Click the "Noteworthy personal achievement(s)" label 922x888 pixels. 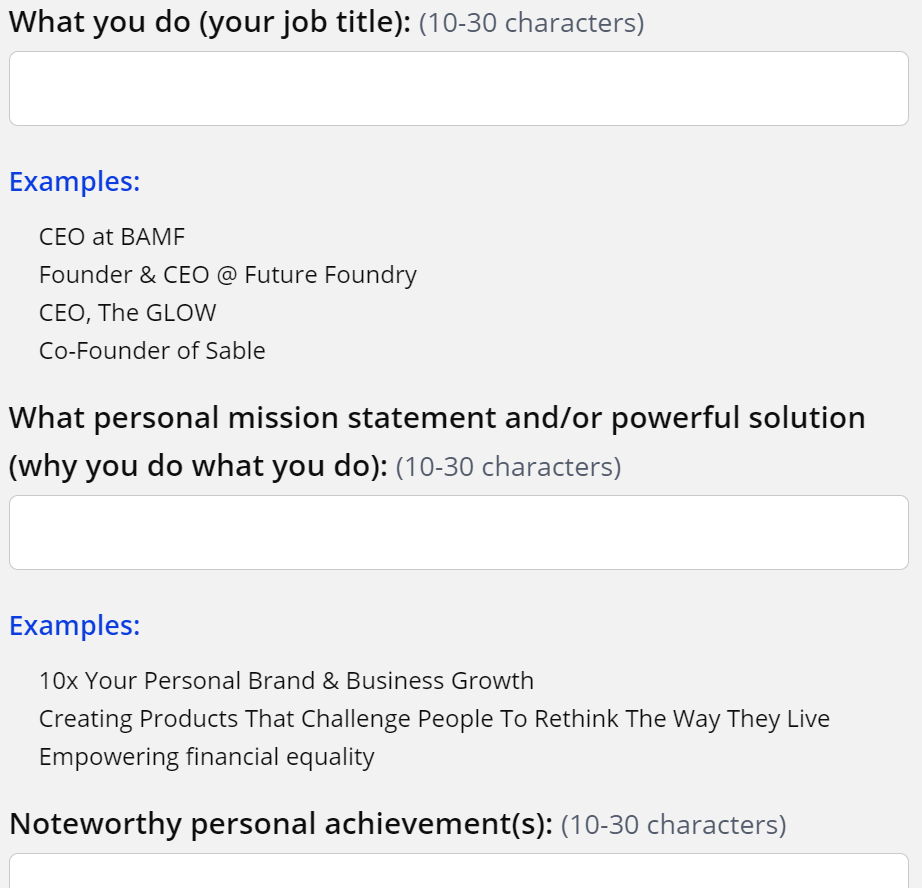click(280, 824)
